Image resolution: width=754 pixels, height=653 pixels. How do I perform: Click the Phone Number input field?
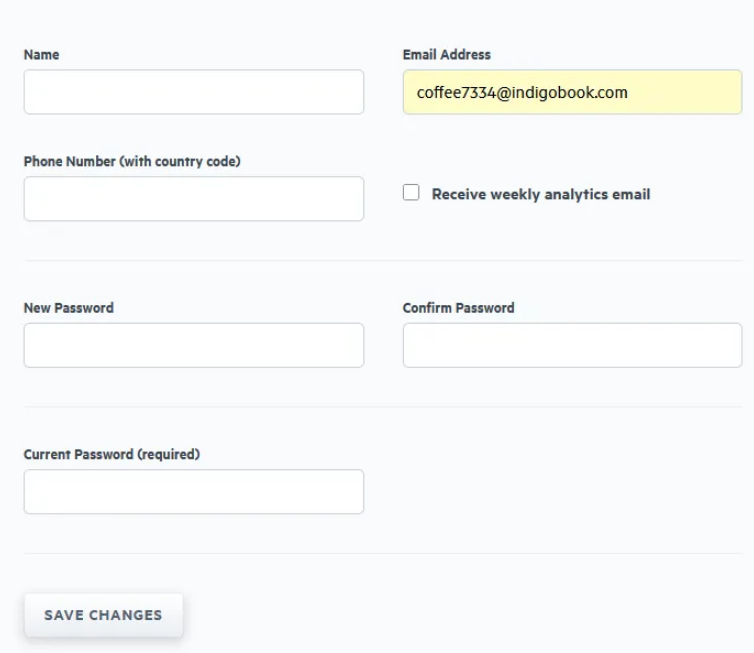[x=193, y=199]
